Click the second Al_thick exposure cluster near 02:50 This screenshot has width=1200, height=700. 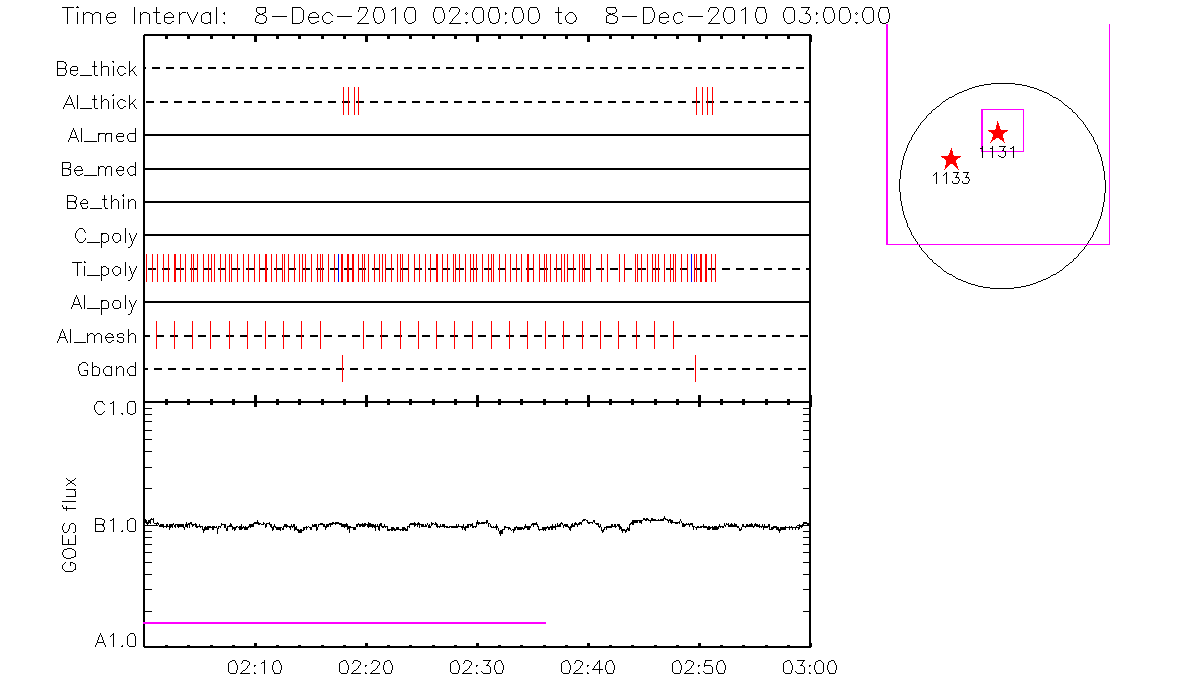click(x=704, y=102)
